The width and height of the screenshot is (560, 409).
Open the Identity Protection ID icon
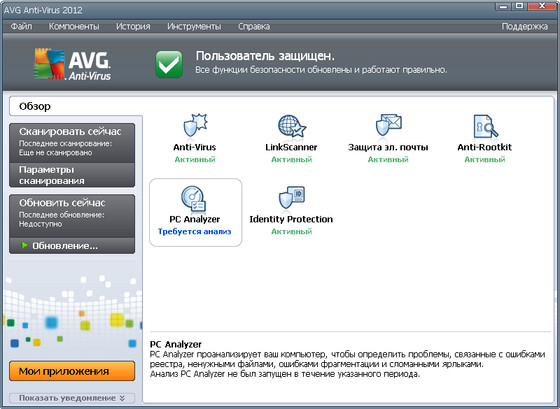pos(291,197)
